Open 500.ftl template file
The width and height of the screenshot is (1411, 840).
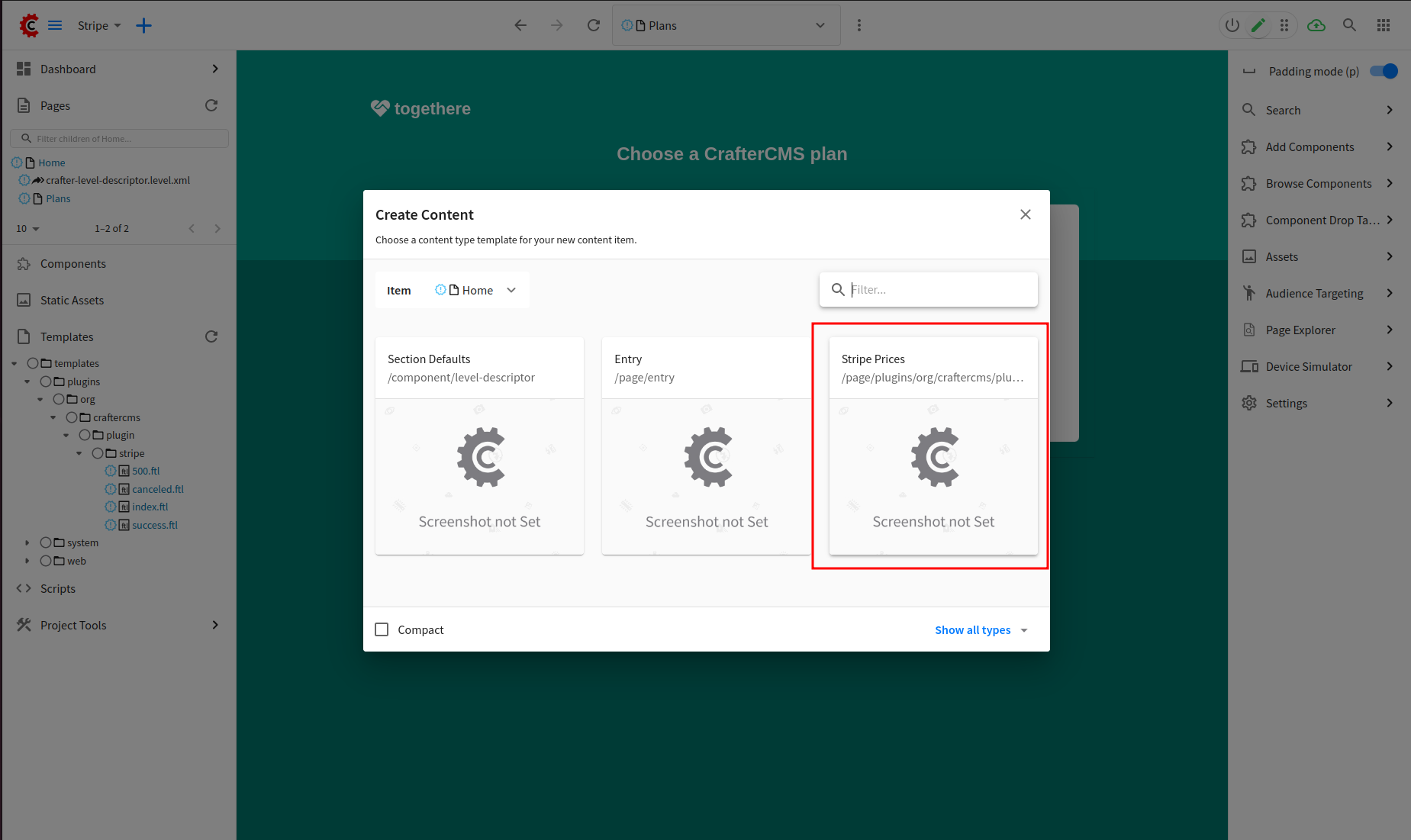tap(146, 471)
